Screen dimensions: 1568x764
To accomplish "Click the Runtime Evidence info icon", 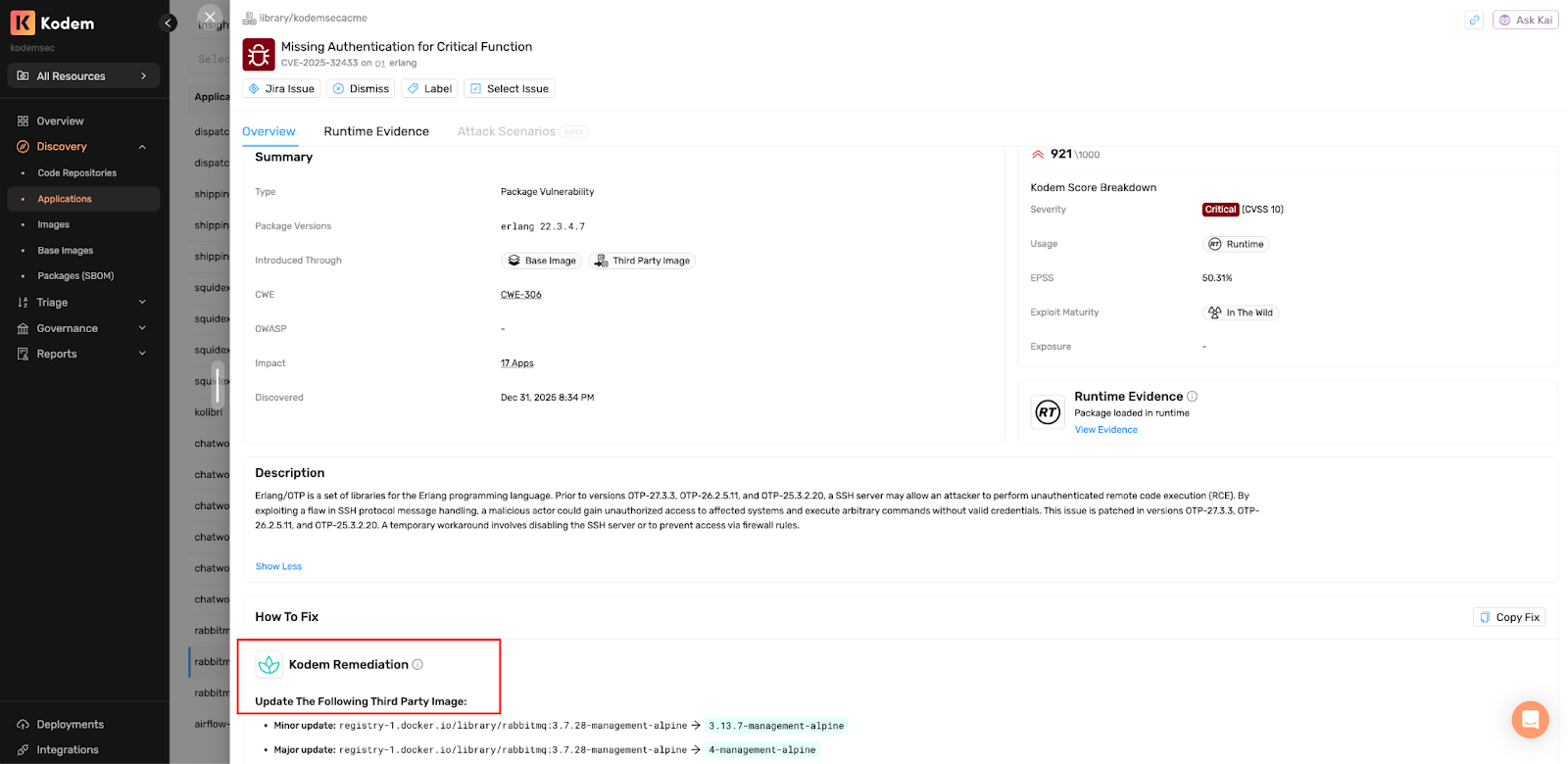I will [x=1193, y=397].
